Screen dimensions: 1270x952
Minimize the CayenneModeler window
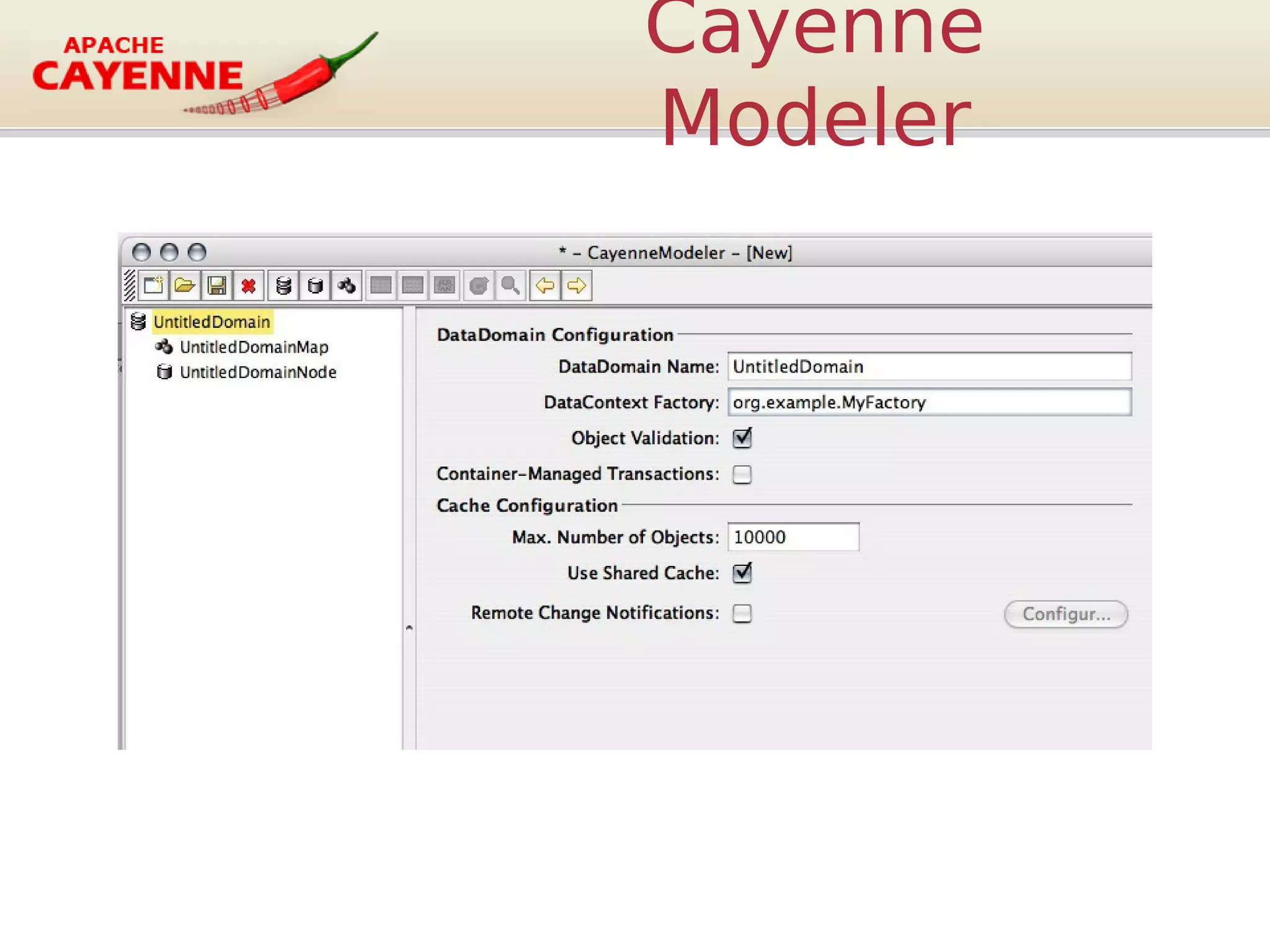[x=169, y=252]
